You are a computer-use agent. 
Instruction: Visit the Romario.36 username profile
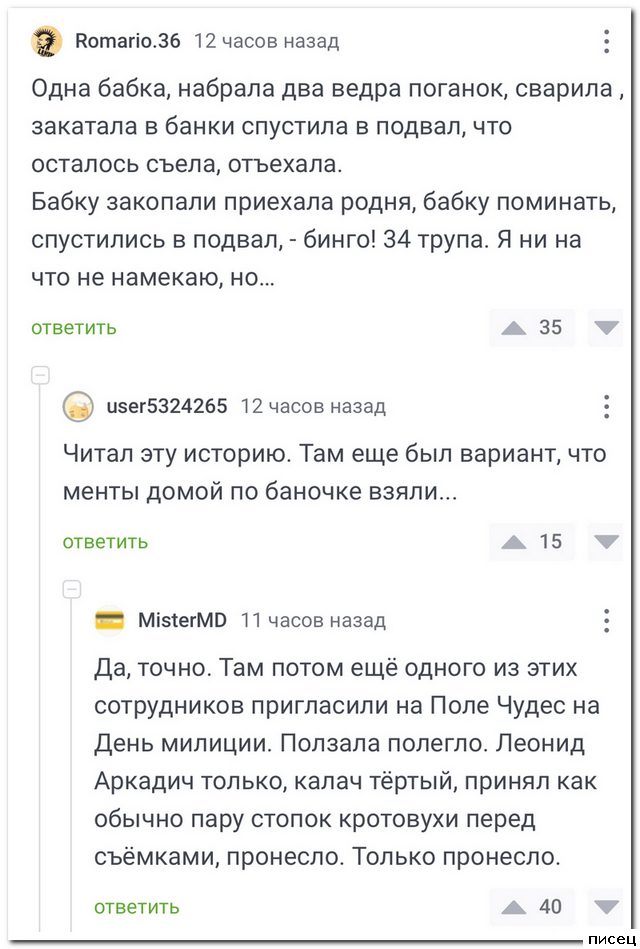pos(128,41)
